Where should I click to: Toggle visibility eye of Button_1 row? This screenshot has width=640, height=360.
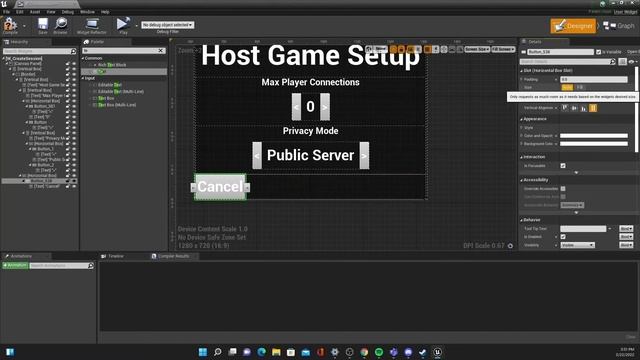[x=74, y=149]
